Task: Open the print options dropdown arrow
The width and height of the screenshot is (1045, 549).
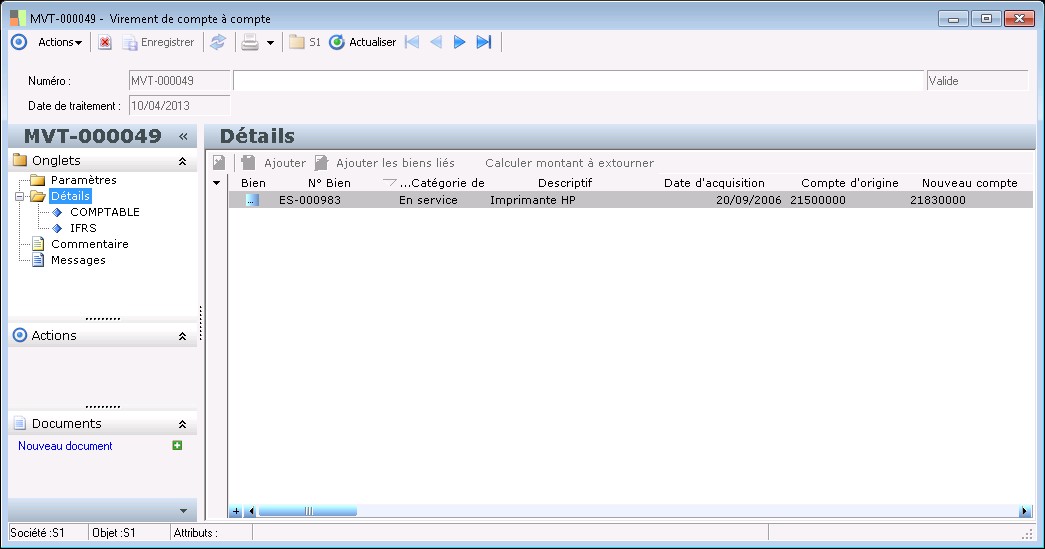Action: (x=270, y=43)
